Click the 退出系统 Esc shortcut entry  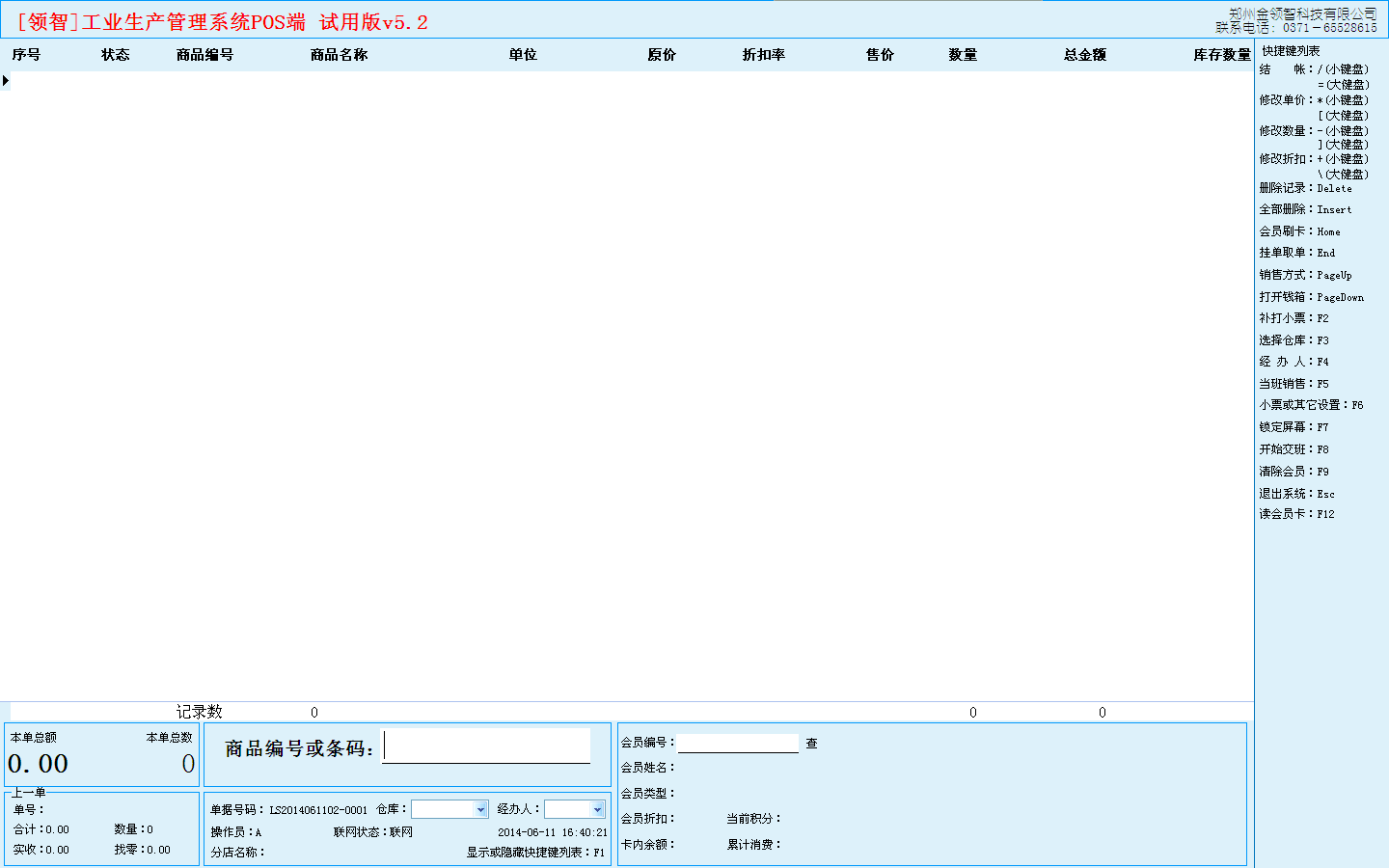tap(1296, 494)
